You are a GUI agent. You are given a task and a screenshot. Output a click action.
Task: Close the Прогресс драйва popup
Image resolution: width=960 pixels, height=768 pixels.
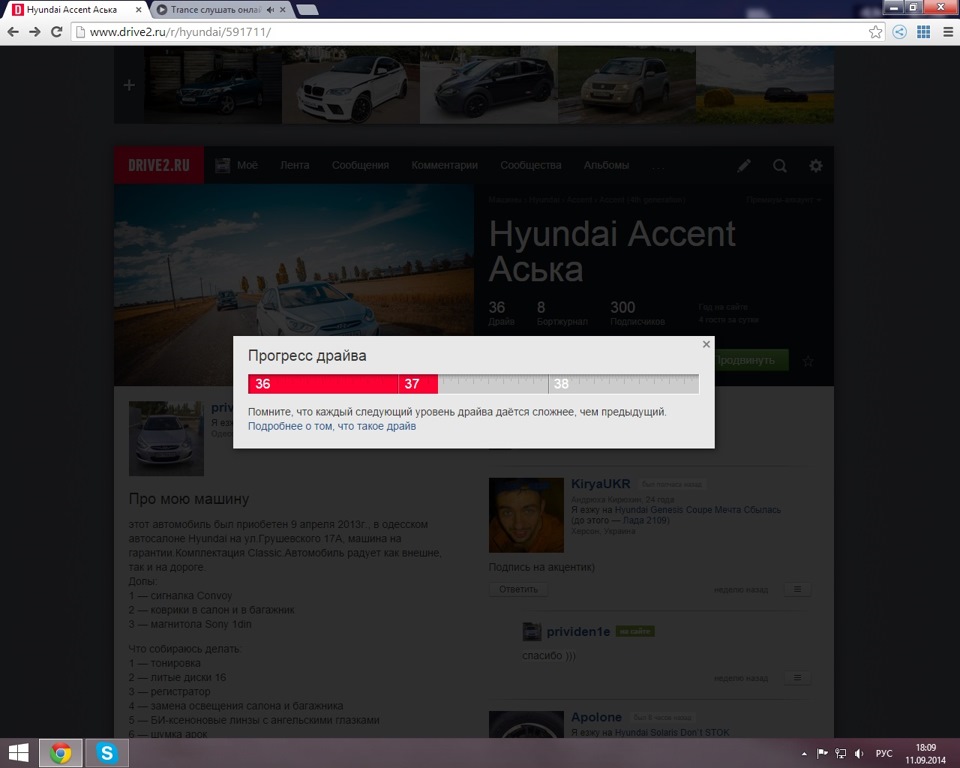point(706,344)
